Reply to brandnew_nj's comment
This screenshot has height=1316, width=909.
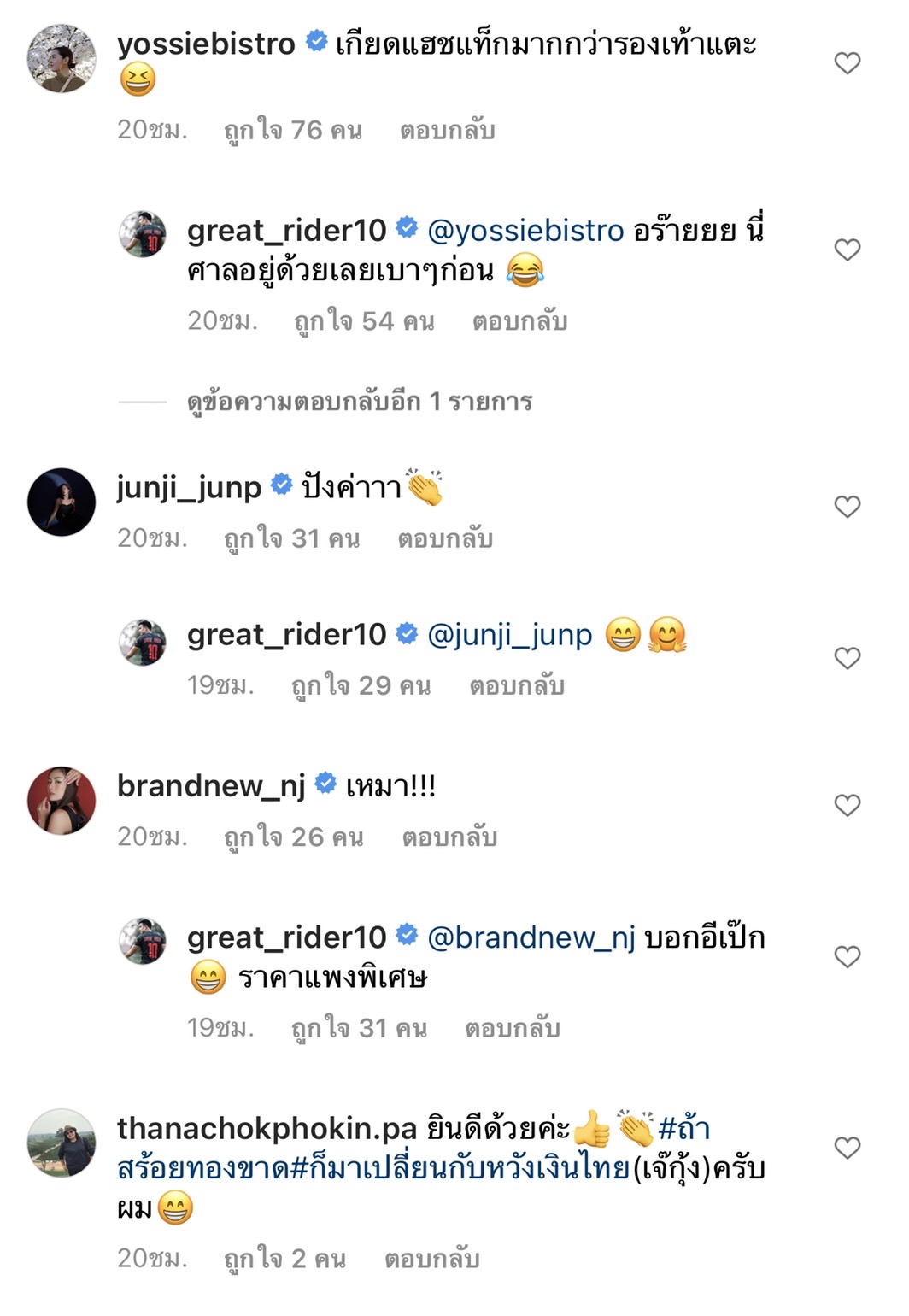click(449, 837)
